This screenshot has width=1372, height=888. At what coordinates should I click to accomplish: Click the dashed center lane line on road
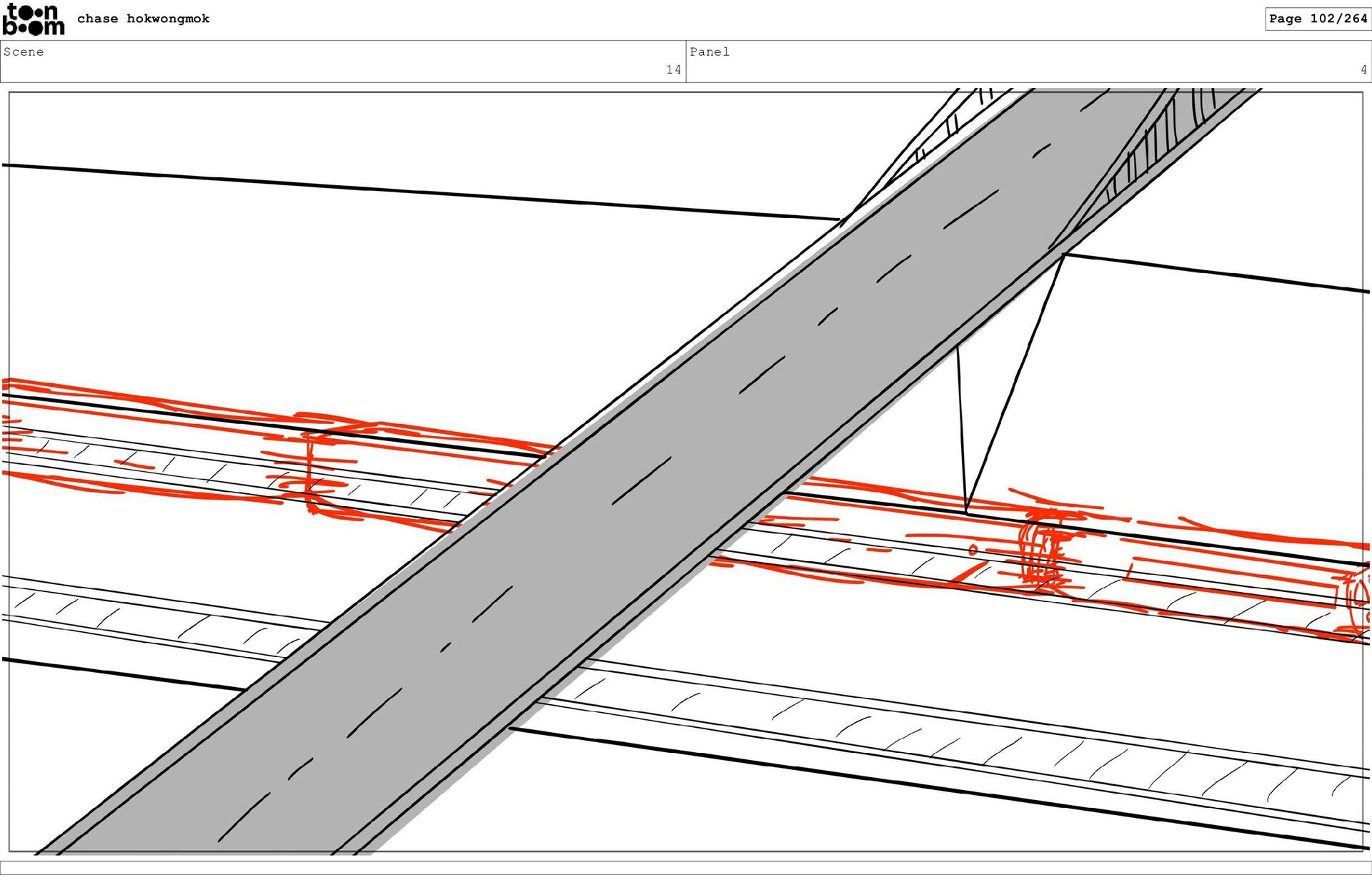(x=641, y=480)
